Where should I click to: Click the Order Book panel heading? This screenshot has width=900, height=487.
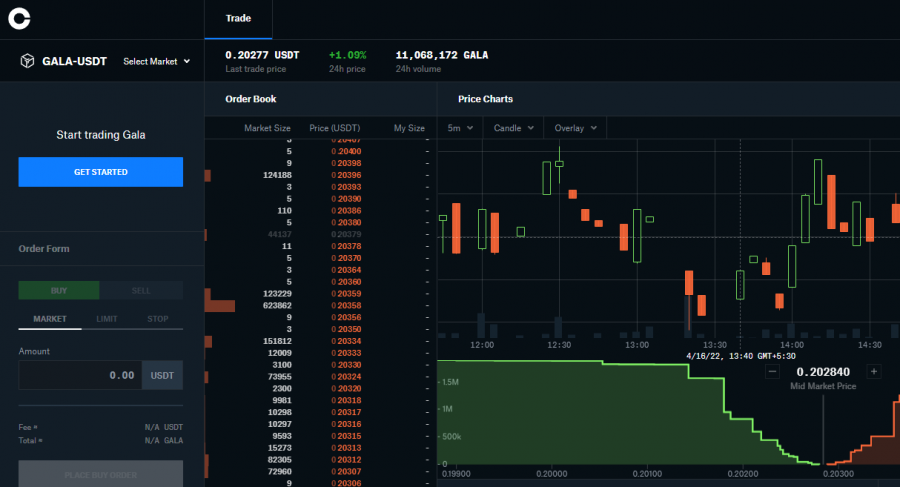[251, 99]
